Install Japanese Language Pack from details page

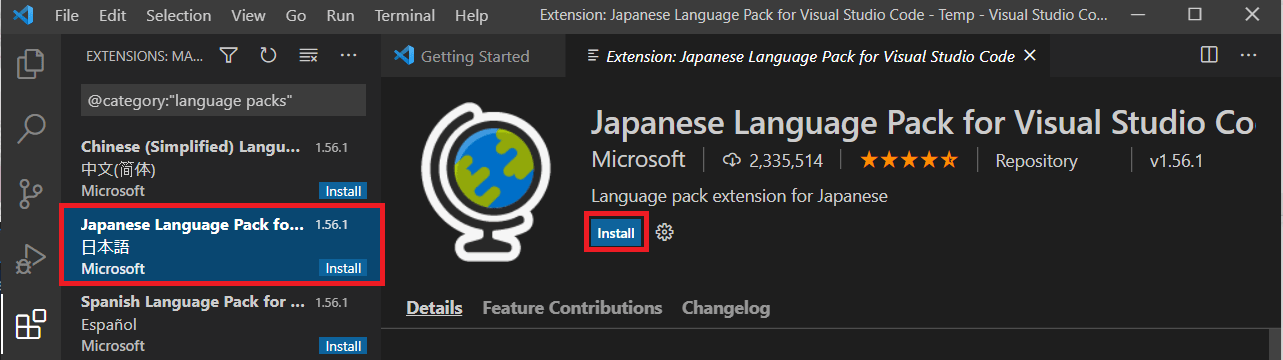[x=616, y=233]
